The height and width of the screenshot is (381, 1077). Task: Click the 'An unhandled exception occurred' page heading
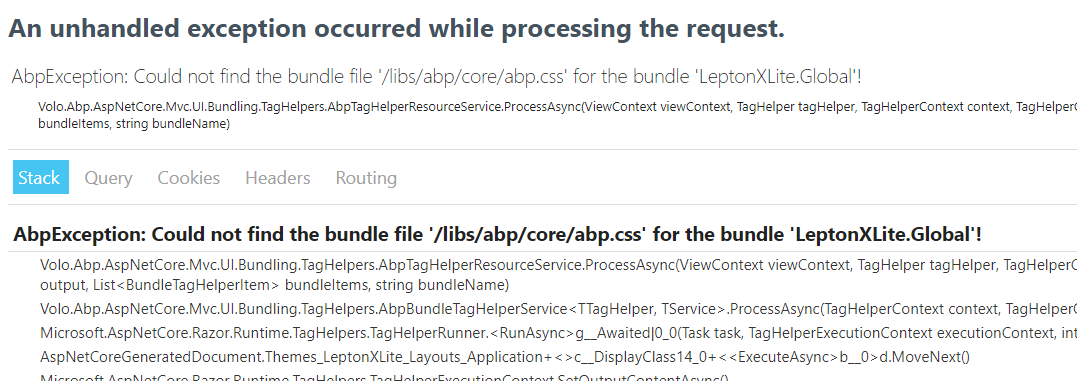pos(396,29)
